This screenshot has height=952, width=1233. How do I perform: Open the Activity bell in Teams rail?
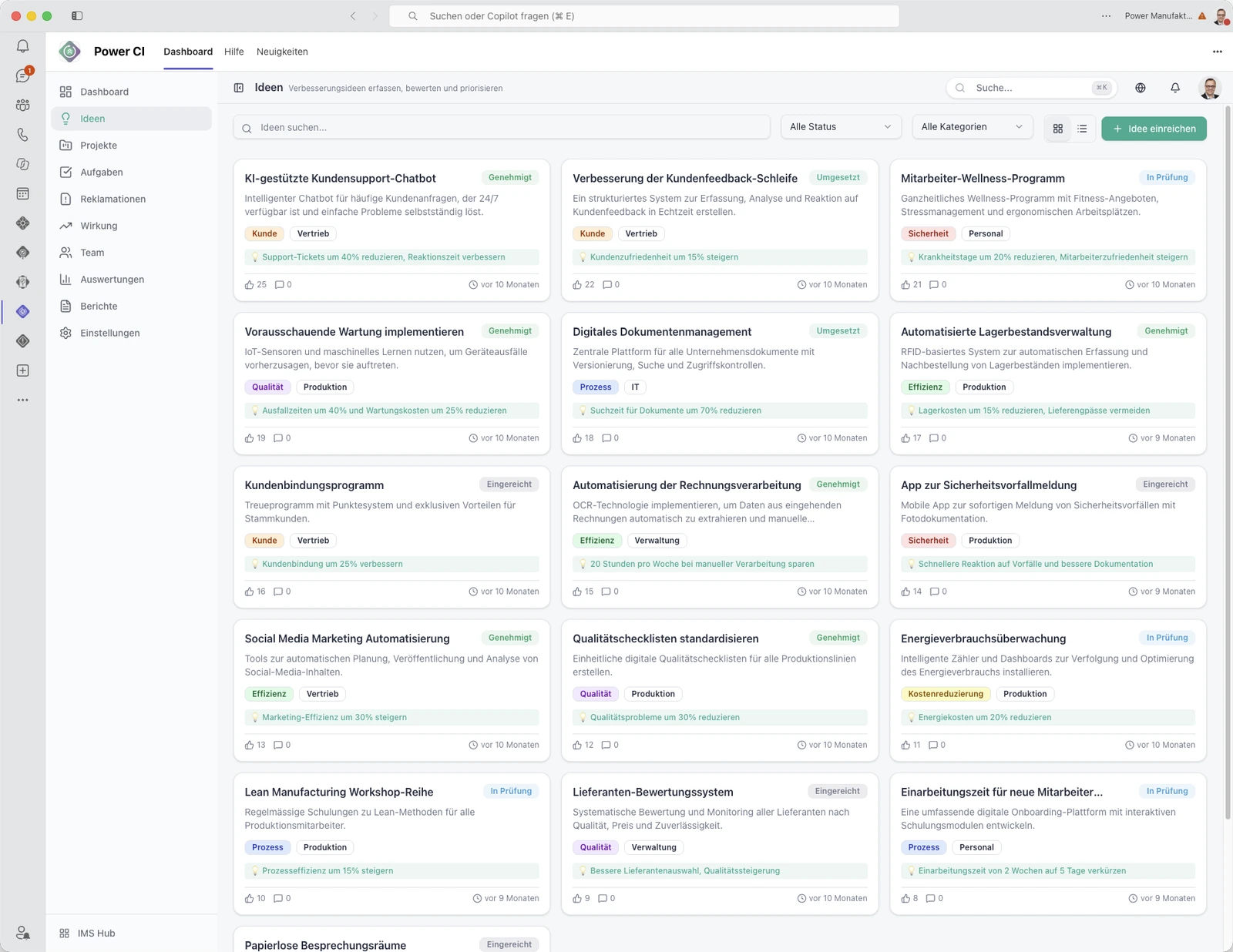pos(23,46)
